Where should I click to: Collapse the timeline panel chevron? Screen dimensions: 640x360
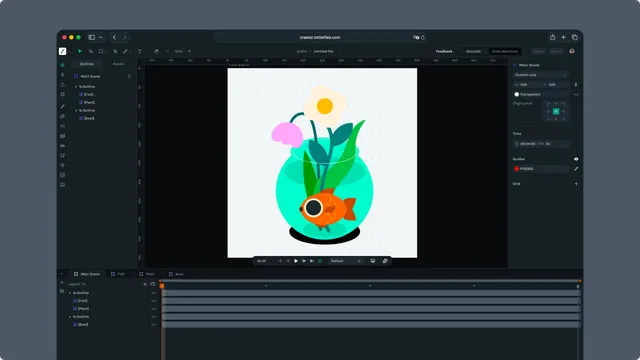pyautogui.click(x=62, y=274)
